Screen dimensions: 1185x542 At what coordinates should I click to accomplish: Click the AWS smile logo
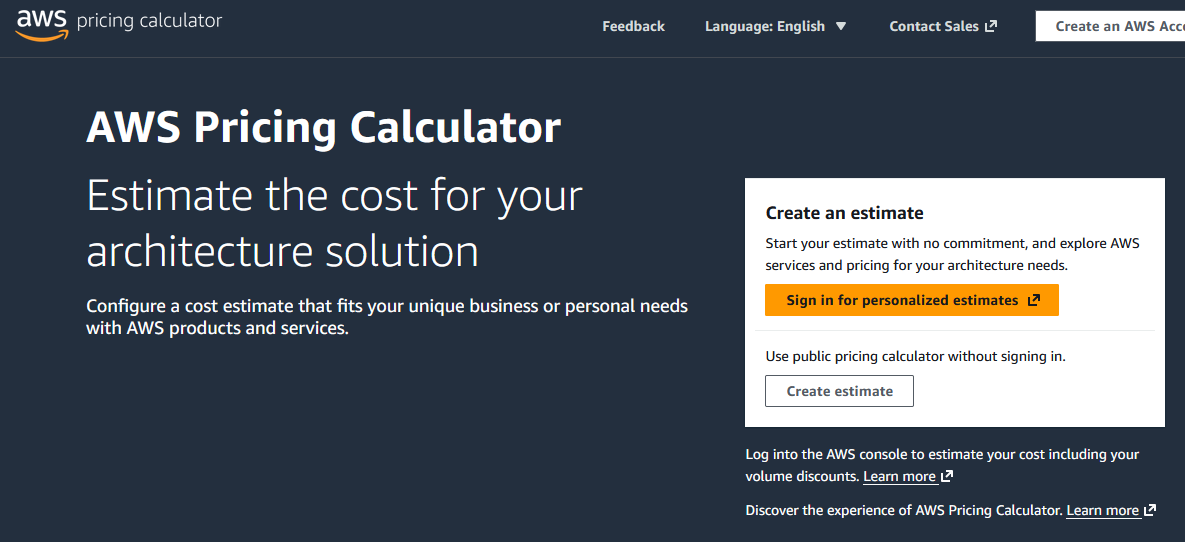(x=40, y=24)
